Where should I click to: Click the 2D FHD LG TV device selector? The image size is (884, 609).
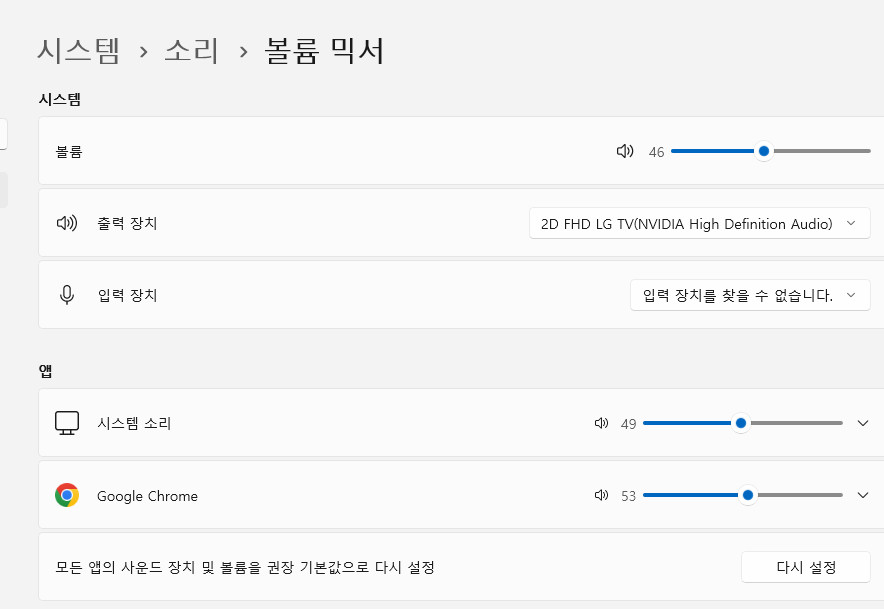pos(699,223)
